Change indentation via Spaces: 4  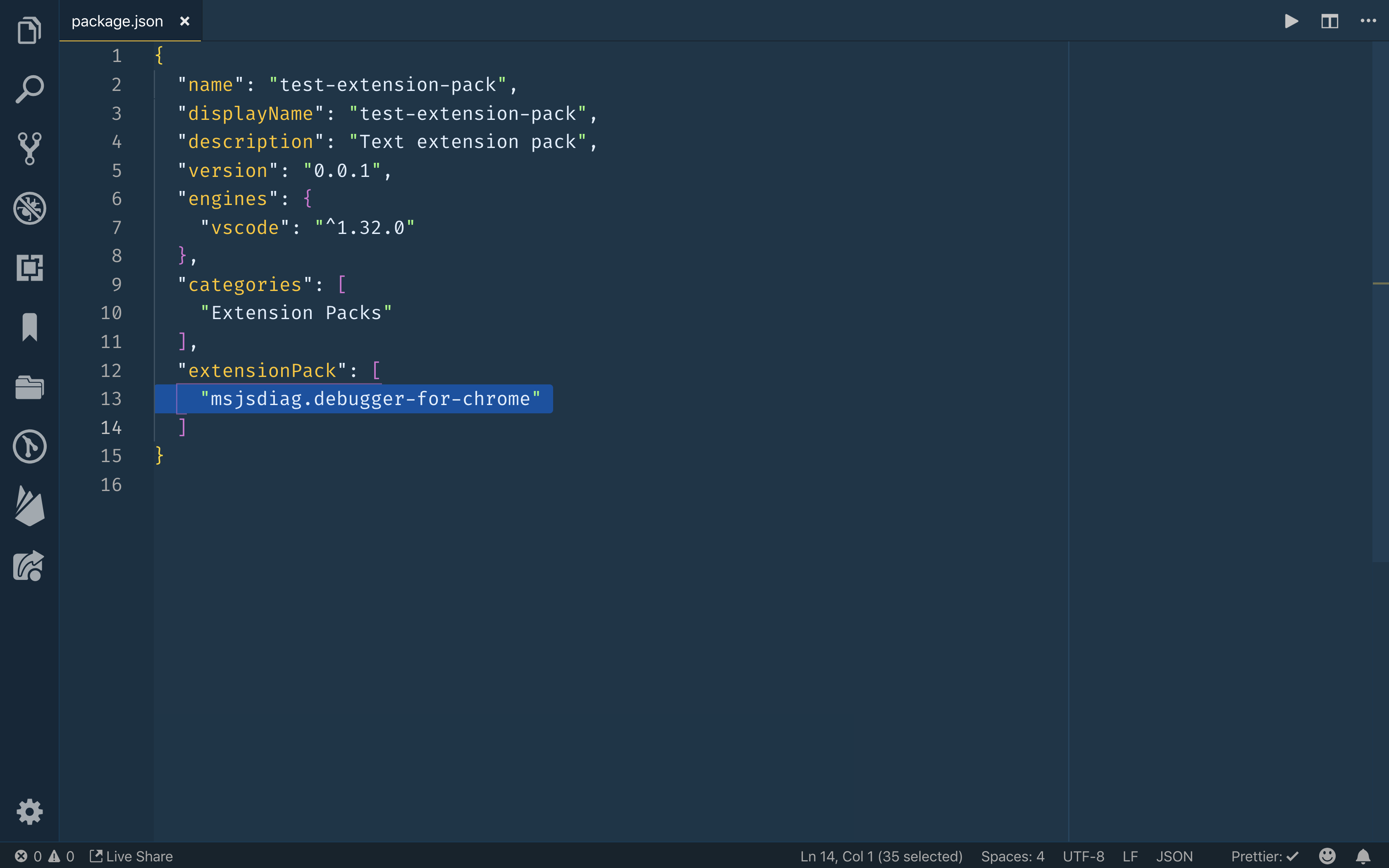[1012, 856]
